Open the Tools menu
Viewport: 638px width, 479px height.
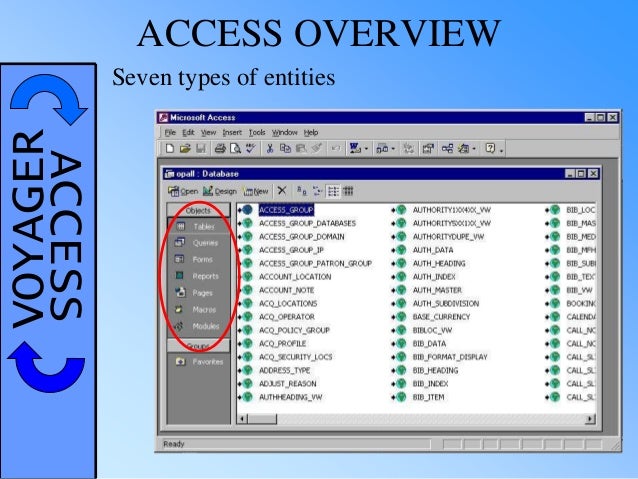click(x=257, y=133)
